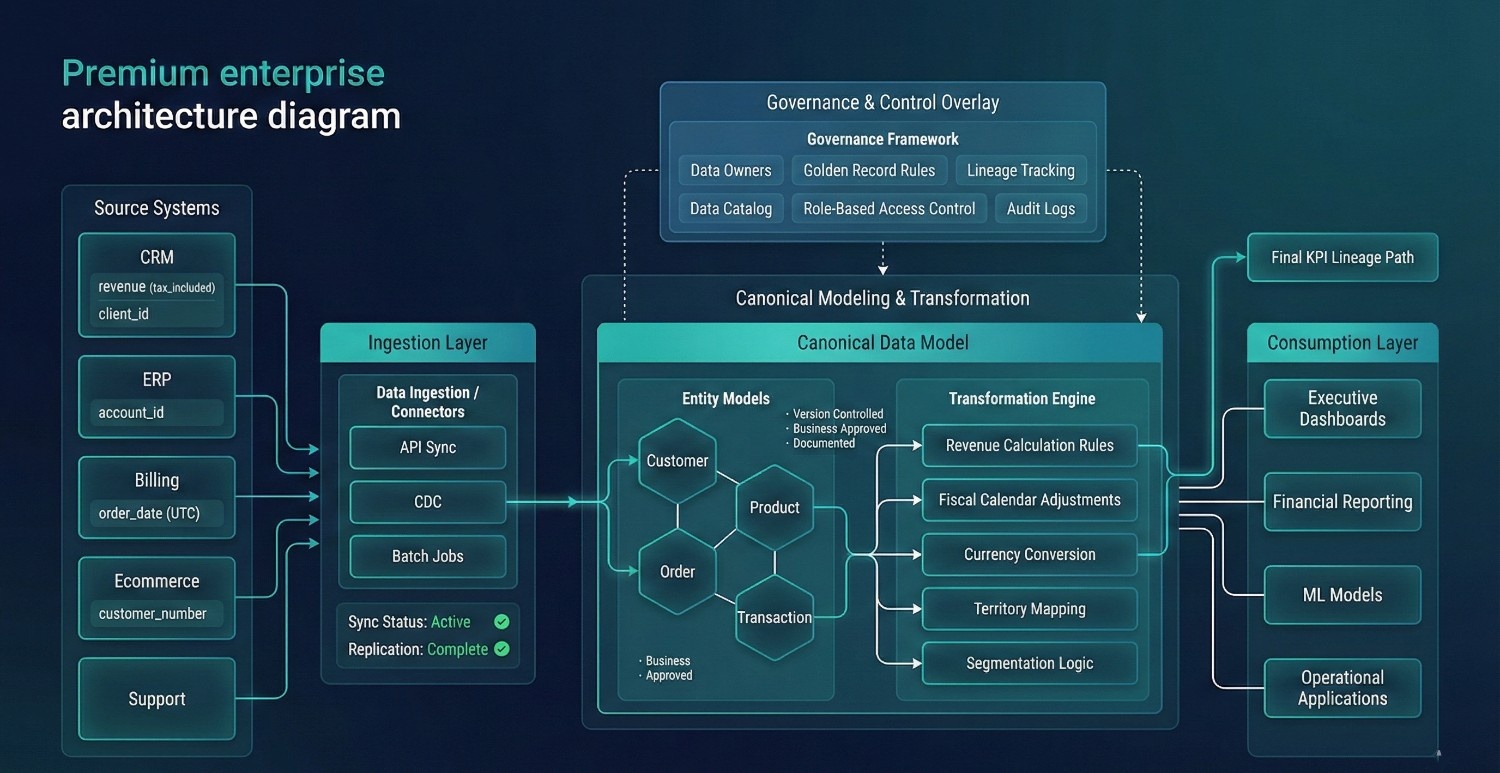Click the Sync Status green checkmark

pyautogui.click(x=502, y=622)
